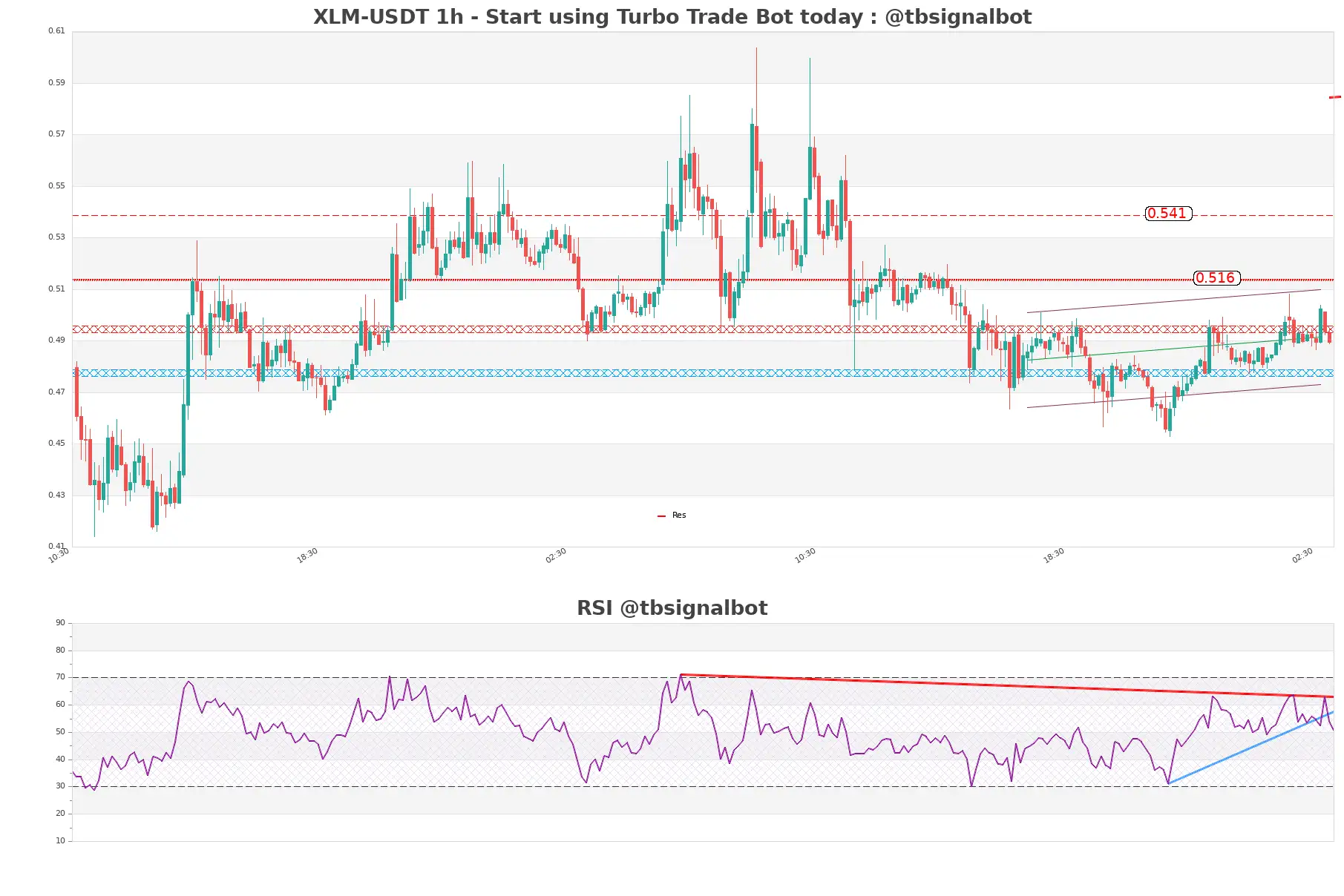
Task: Click the RSI 10 axis label
Action: (x=60, y=841)
